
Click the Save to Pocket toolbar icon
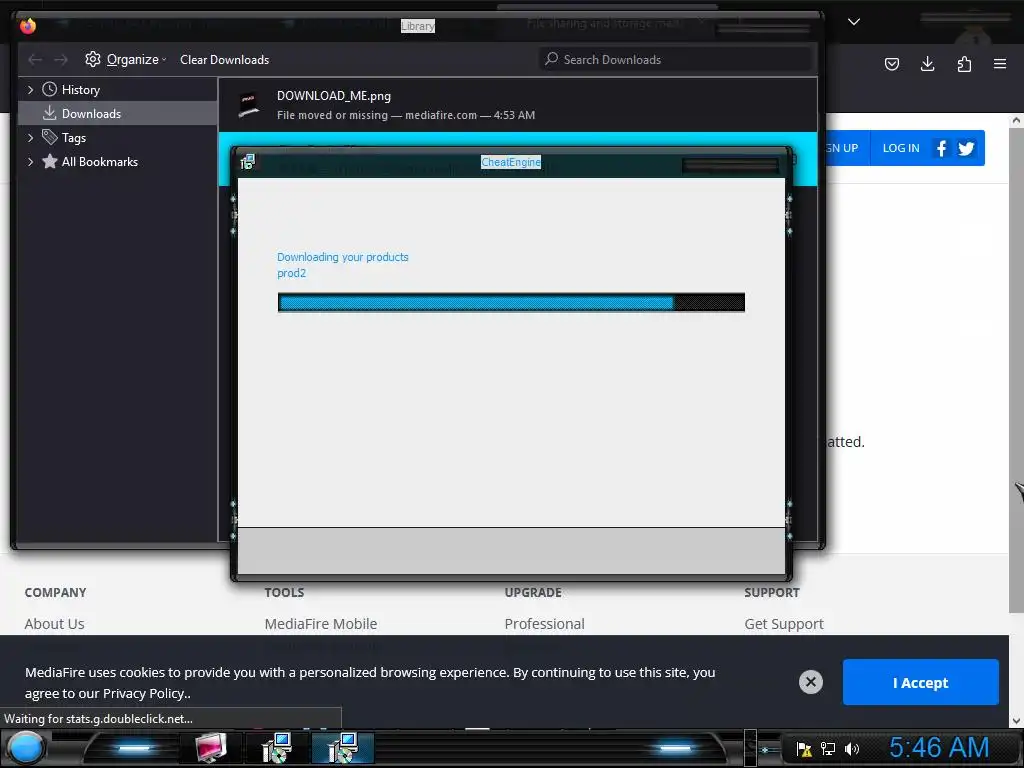tap(891, 64)
